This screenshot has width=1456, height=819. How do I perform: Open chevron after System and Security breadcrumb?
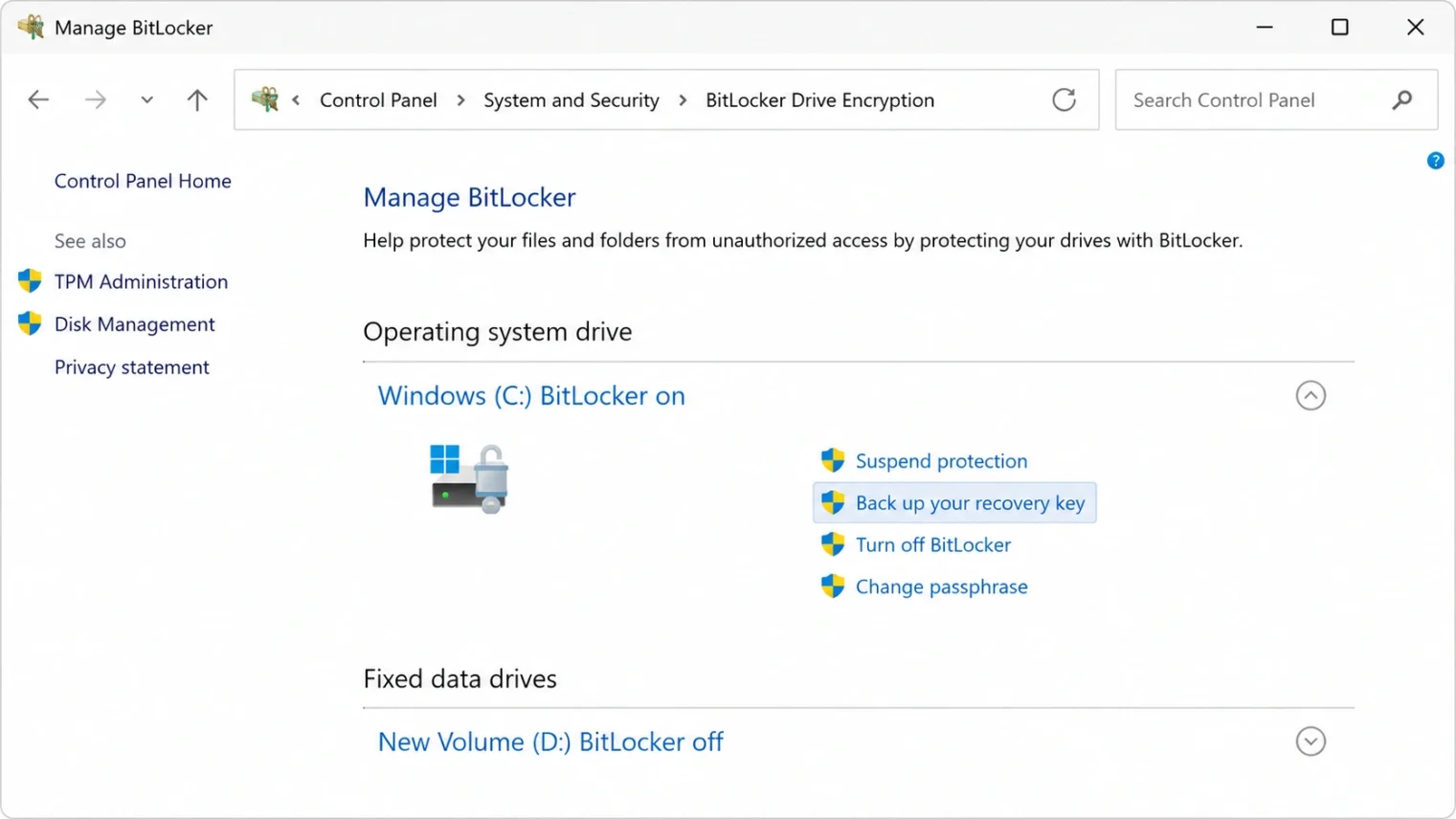click(x=683, y=100)
